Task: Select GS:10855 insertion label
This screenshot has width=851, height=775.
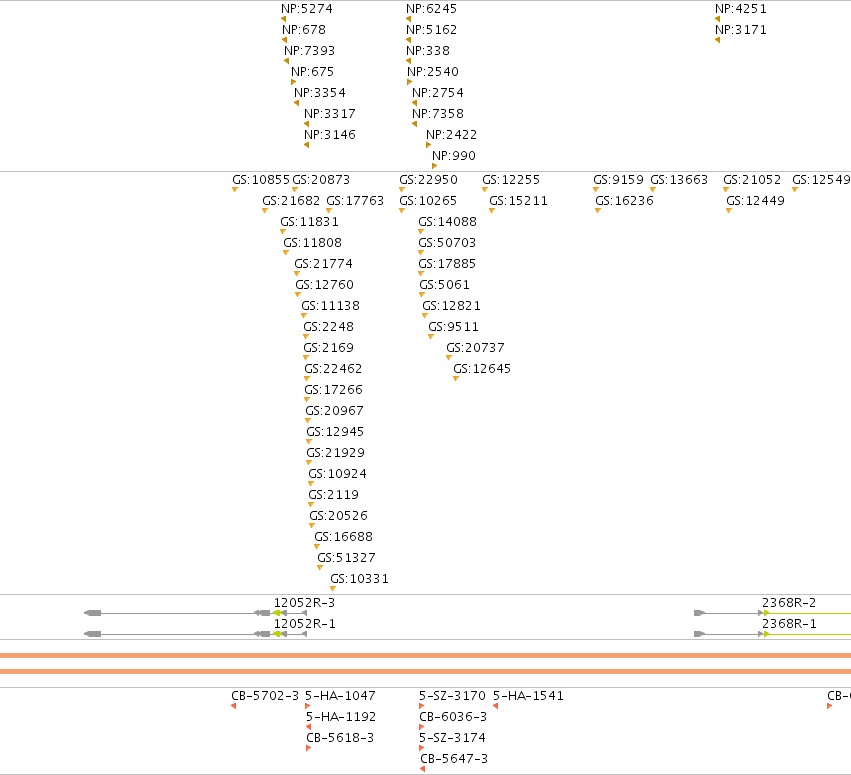Action: 261,180
